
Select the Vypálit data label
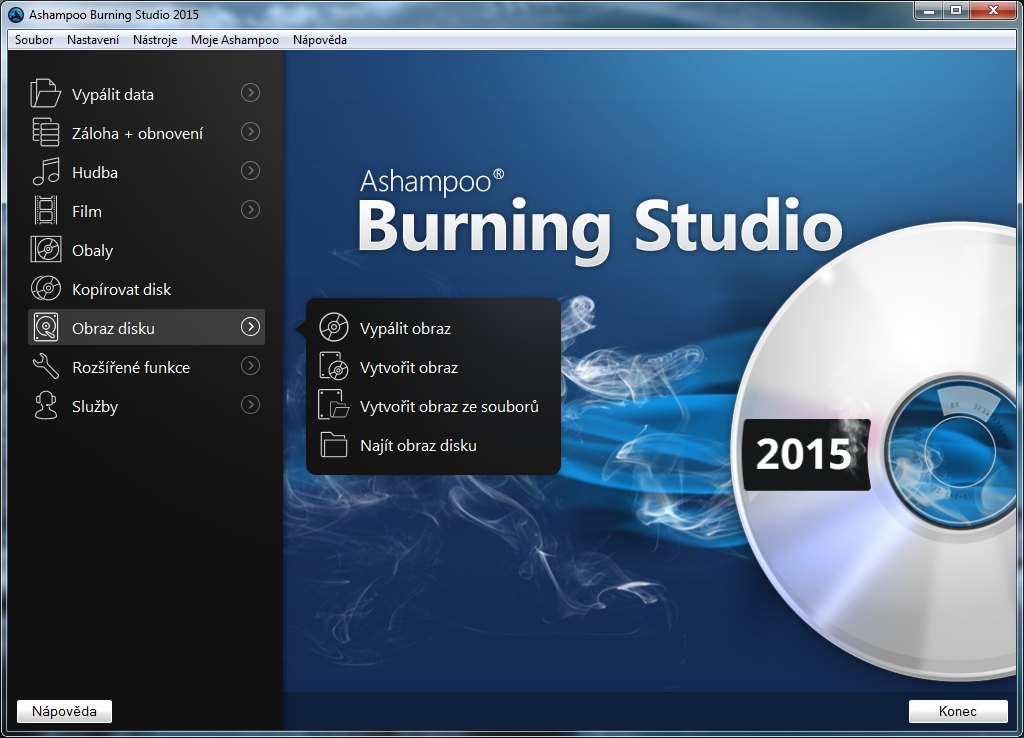pos(112,95)
